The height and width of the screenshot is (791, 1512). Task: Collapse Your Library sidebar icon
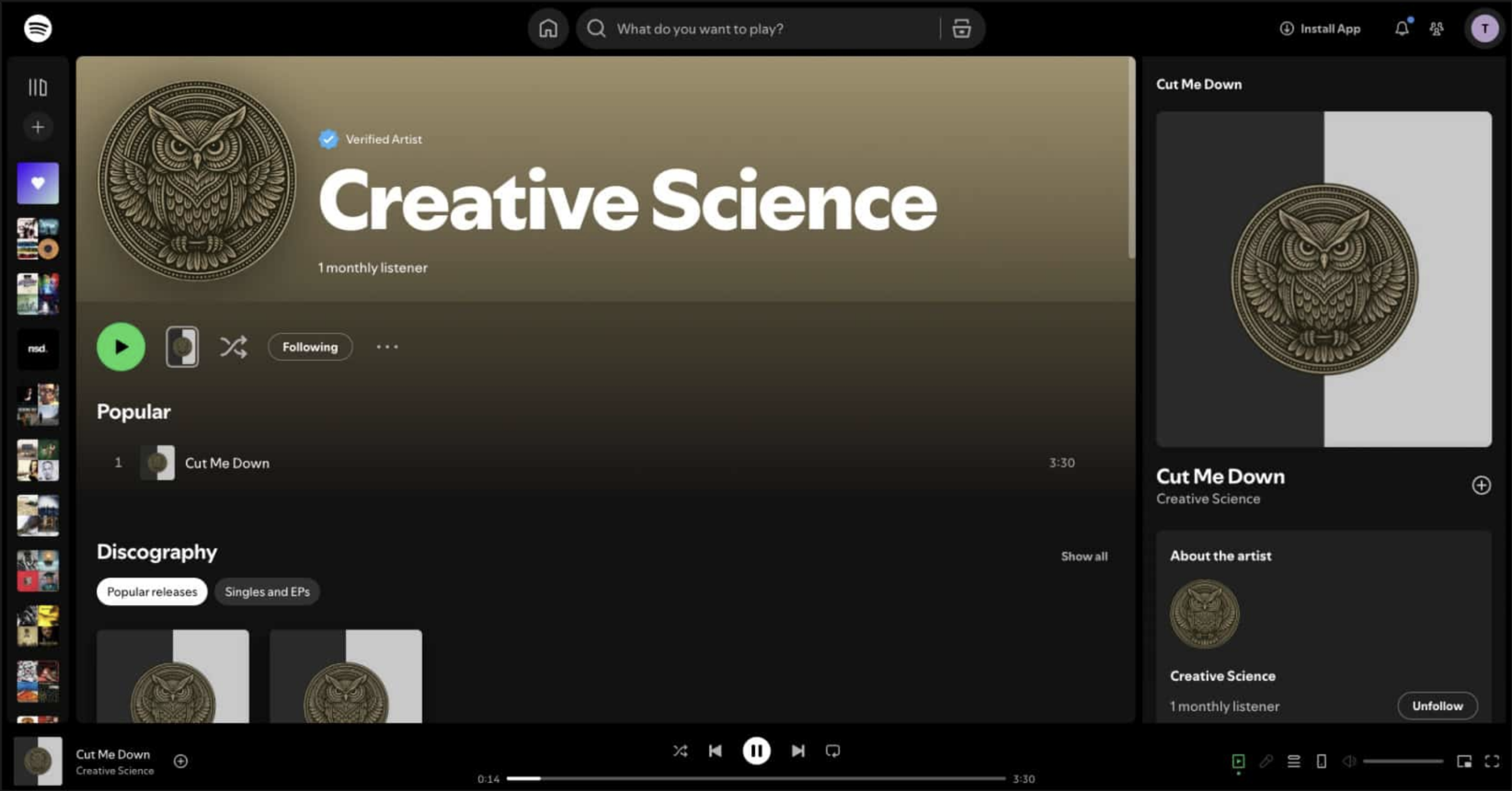point(38,87)
